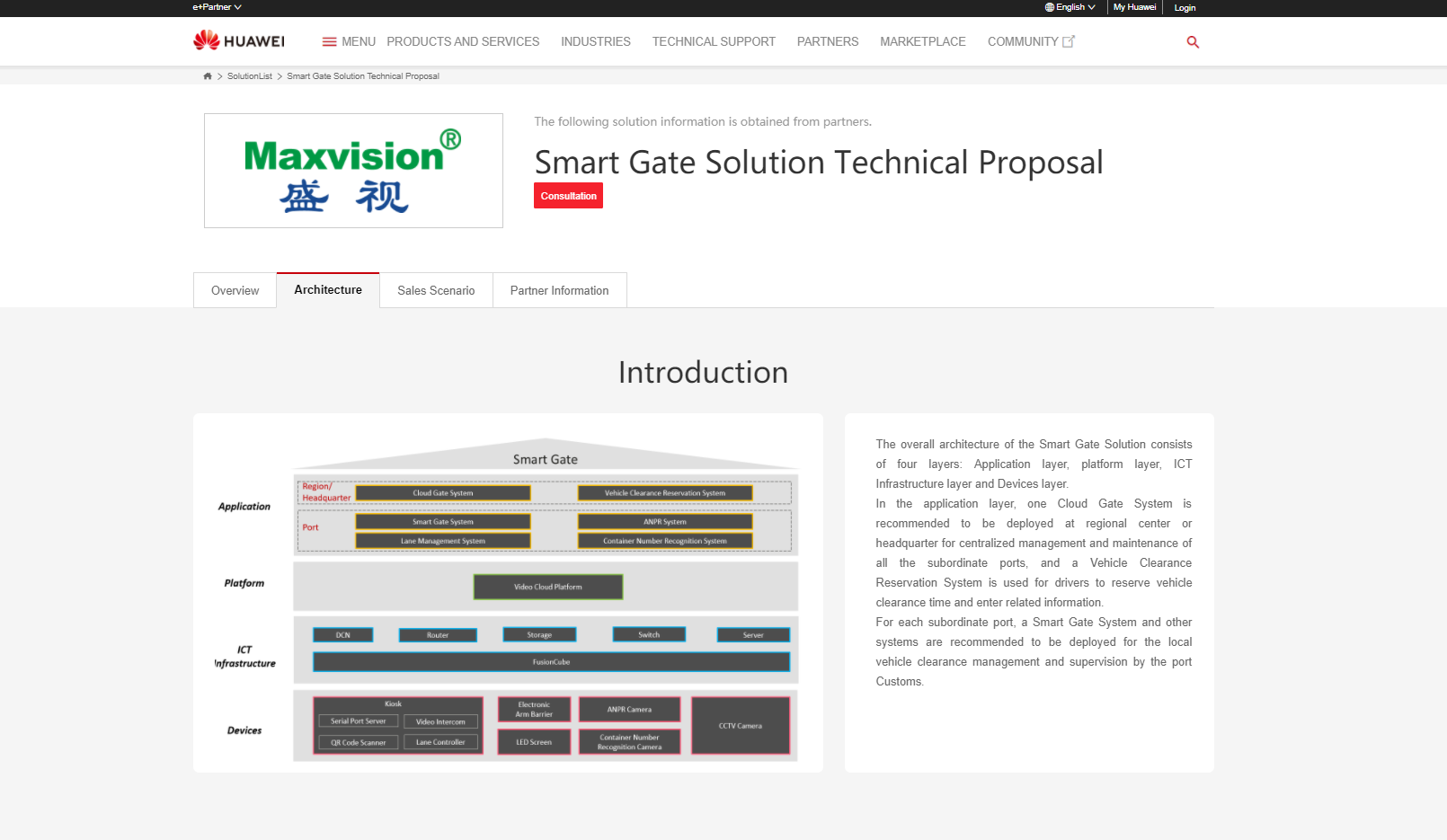The image size is (1447, 840).
Task: Open the Partner Information tab
Action: click(x=559, y=291)
